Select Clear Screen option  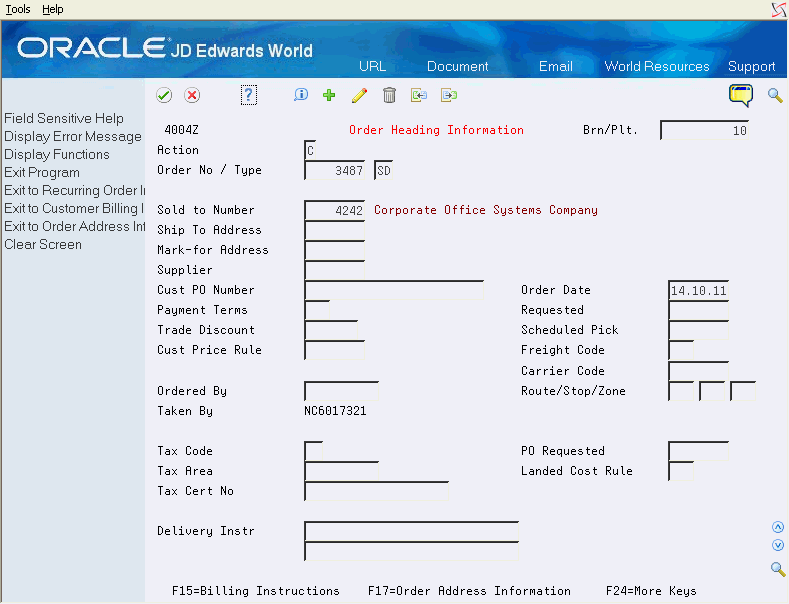click(43, 245)
